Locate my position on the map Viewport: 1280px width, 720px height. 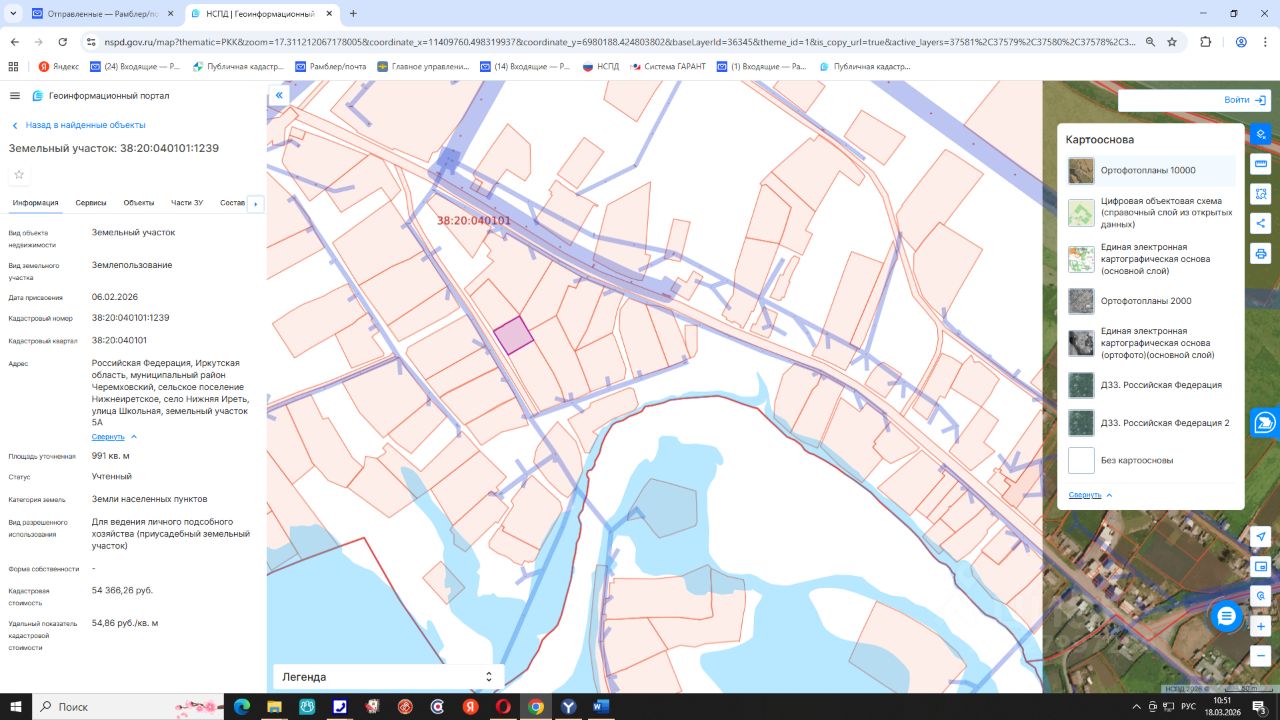pyautogui.click(x=1261, y=537)
